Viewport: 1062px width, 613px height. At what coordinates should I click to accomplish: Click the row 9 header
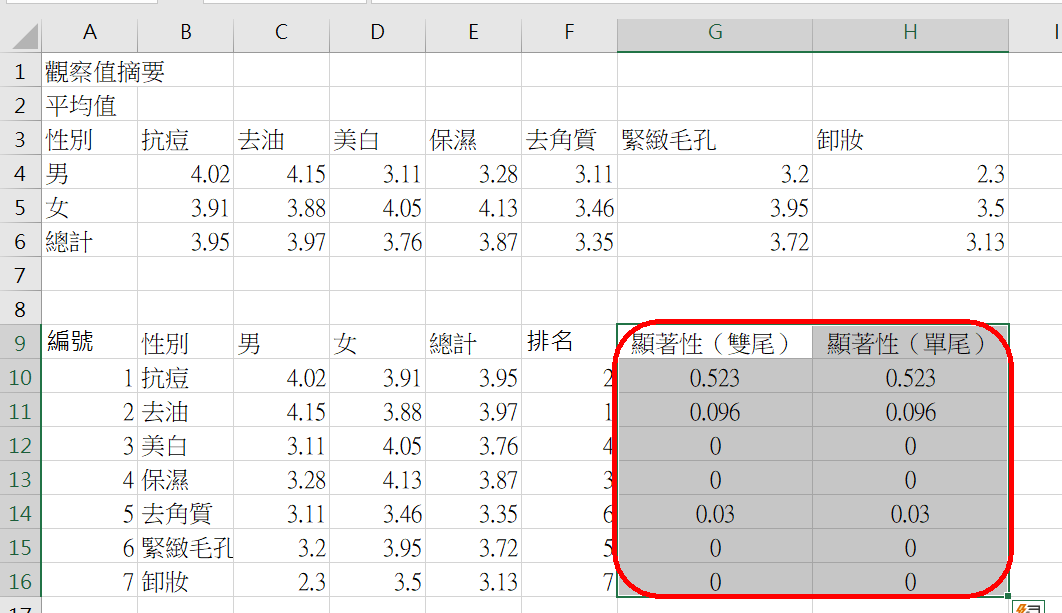20,343
